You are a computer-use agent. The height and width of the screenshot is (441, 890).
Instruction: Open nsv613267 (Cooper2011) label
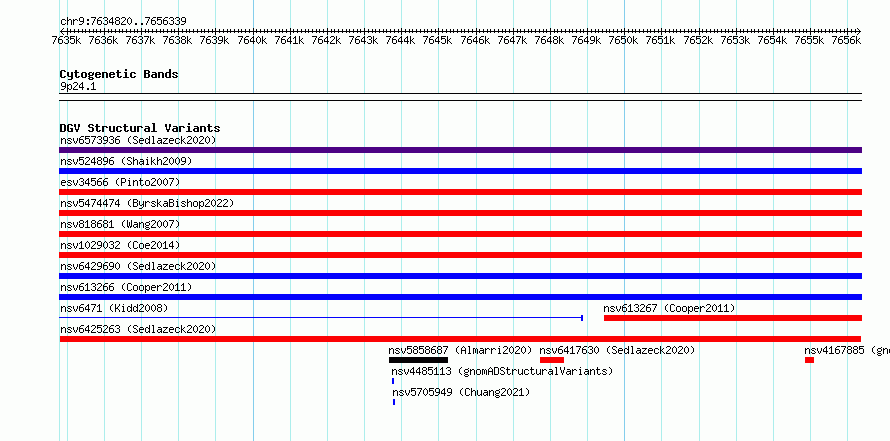pyautogui.click(x=669, y=308)
